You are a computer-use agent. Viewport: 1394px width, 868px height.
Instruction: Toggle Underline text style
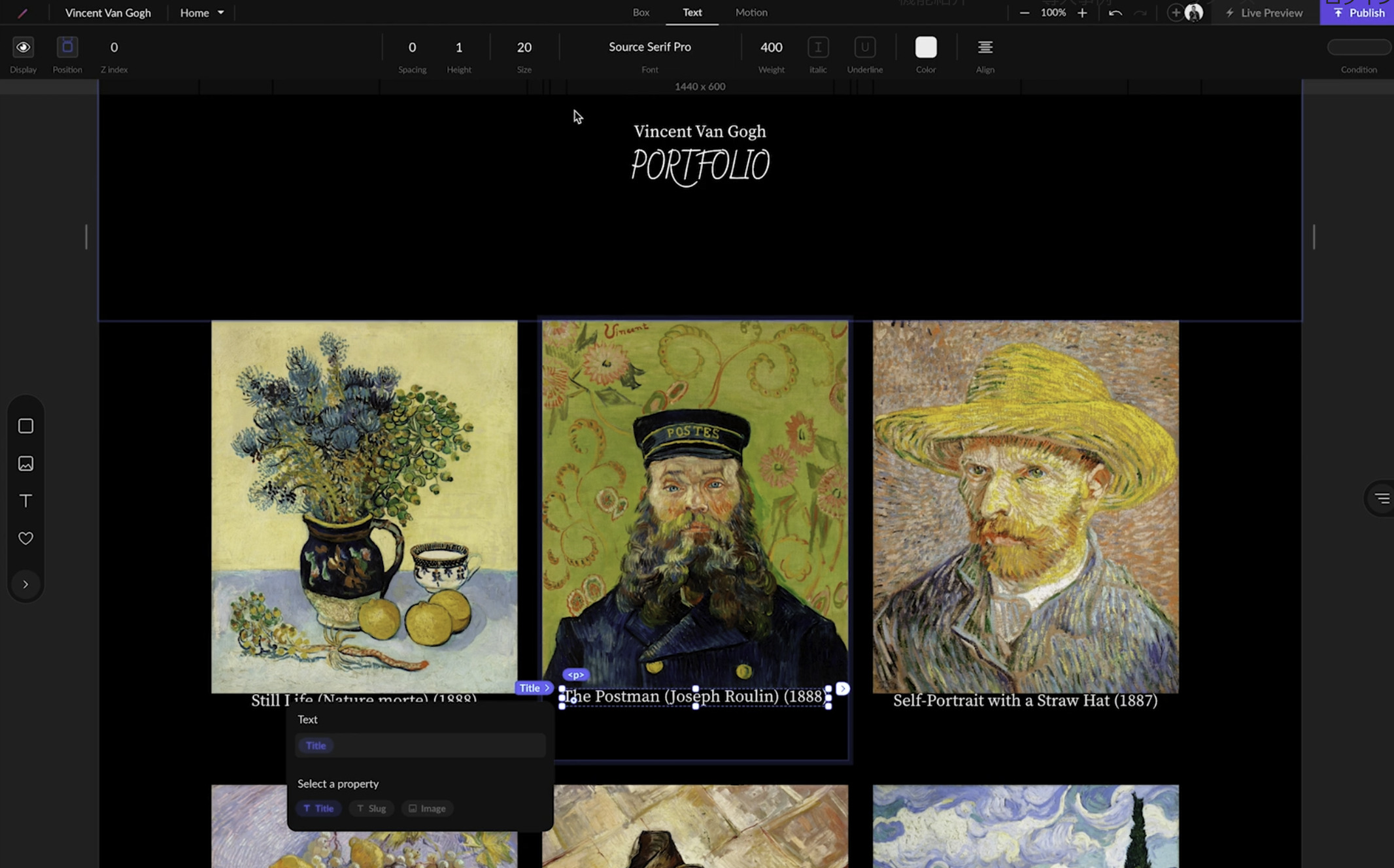coord(864,47)
